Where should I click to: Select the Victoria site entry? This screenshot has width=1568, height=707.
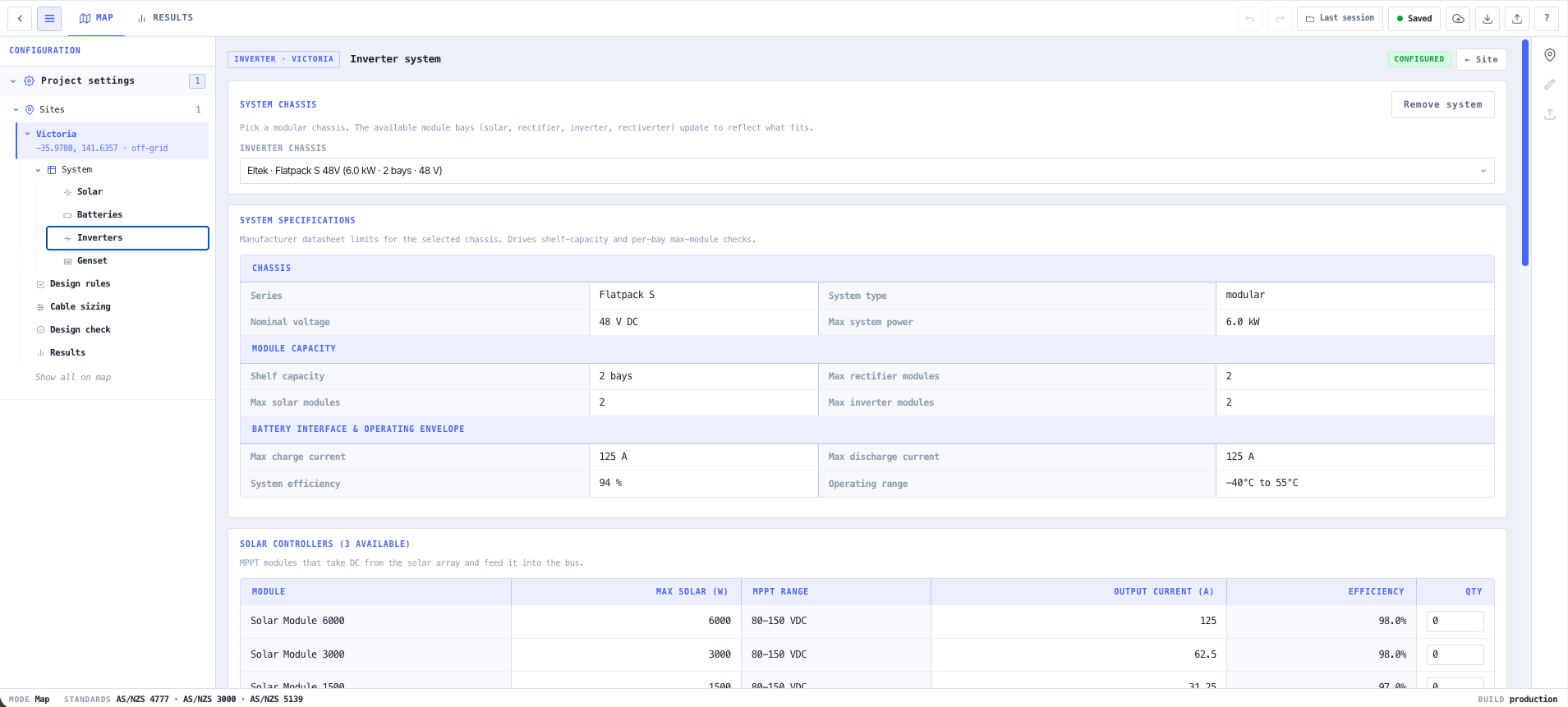[113, 140]
